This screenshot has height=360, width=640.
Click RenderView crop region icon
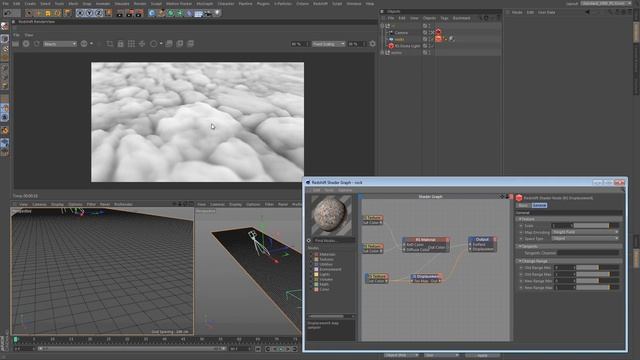tap(109, 44)
